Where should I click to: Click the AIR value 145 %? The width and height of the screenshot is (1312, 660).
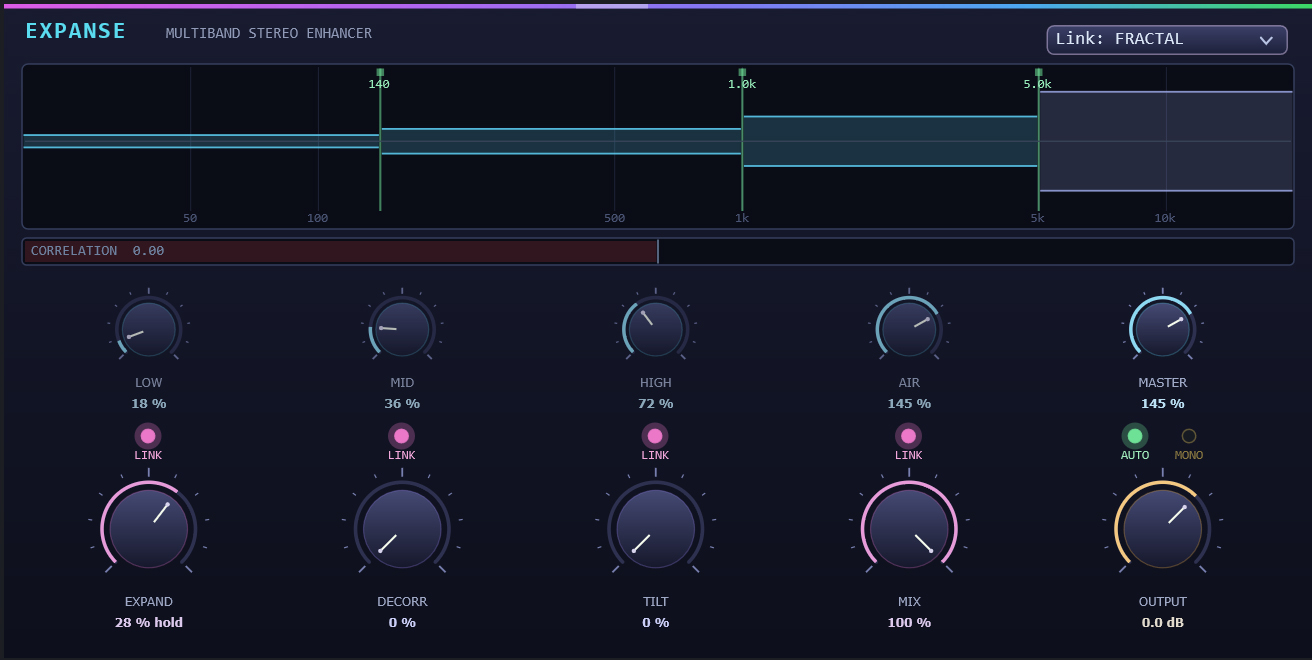[x=909, y=404]
